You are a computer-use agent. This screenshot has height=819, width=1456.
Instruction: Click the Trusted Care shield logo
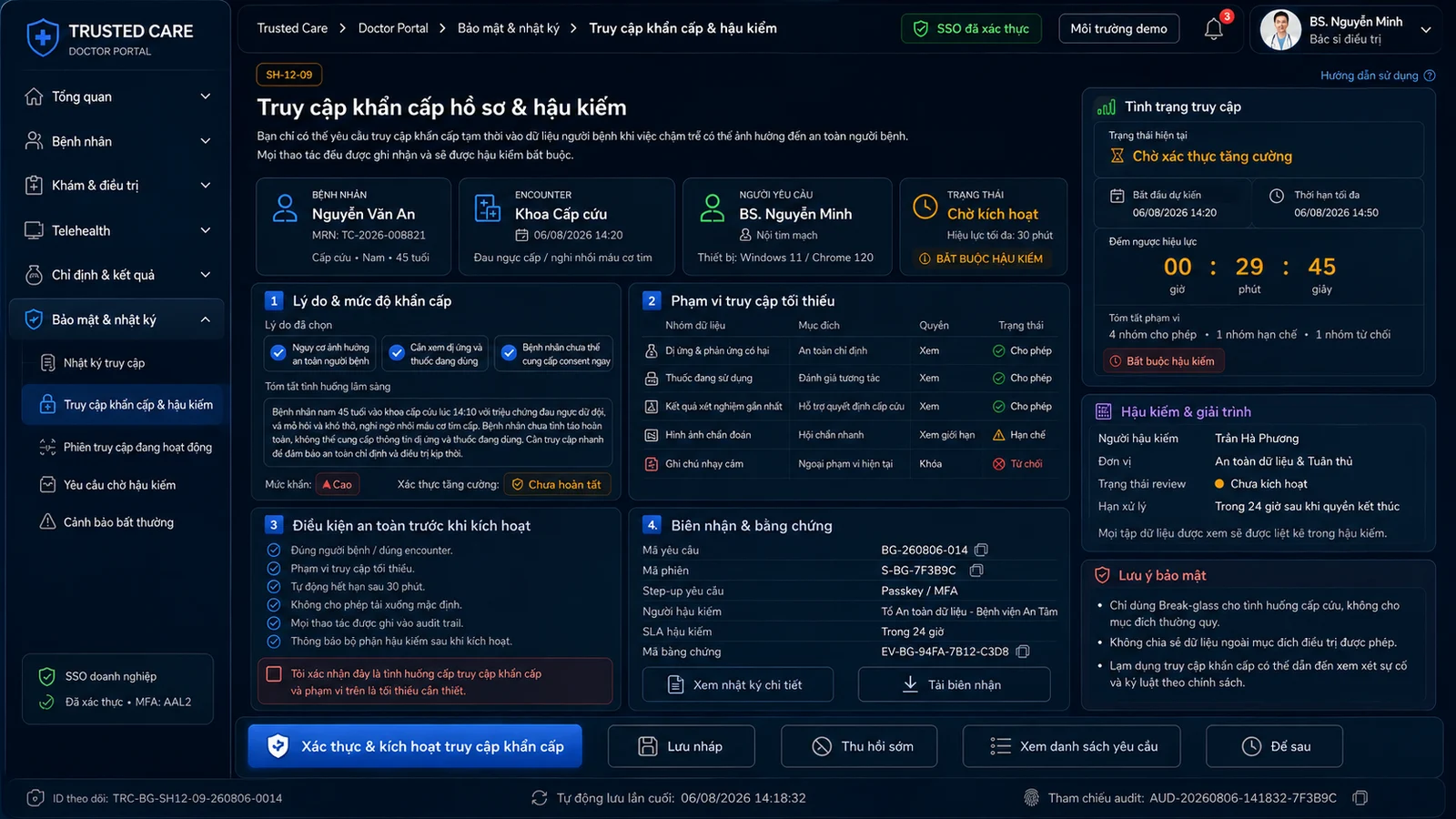tap(43, 38)
